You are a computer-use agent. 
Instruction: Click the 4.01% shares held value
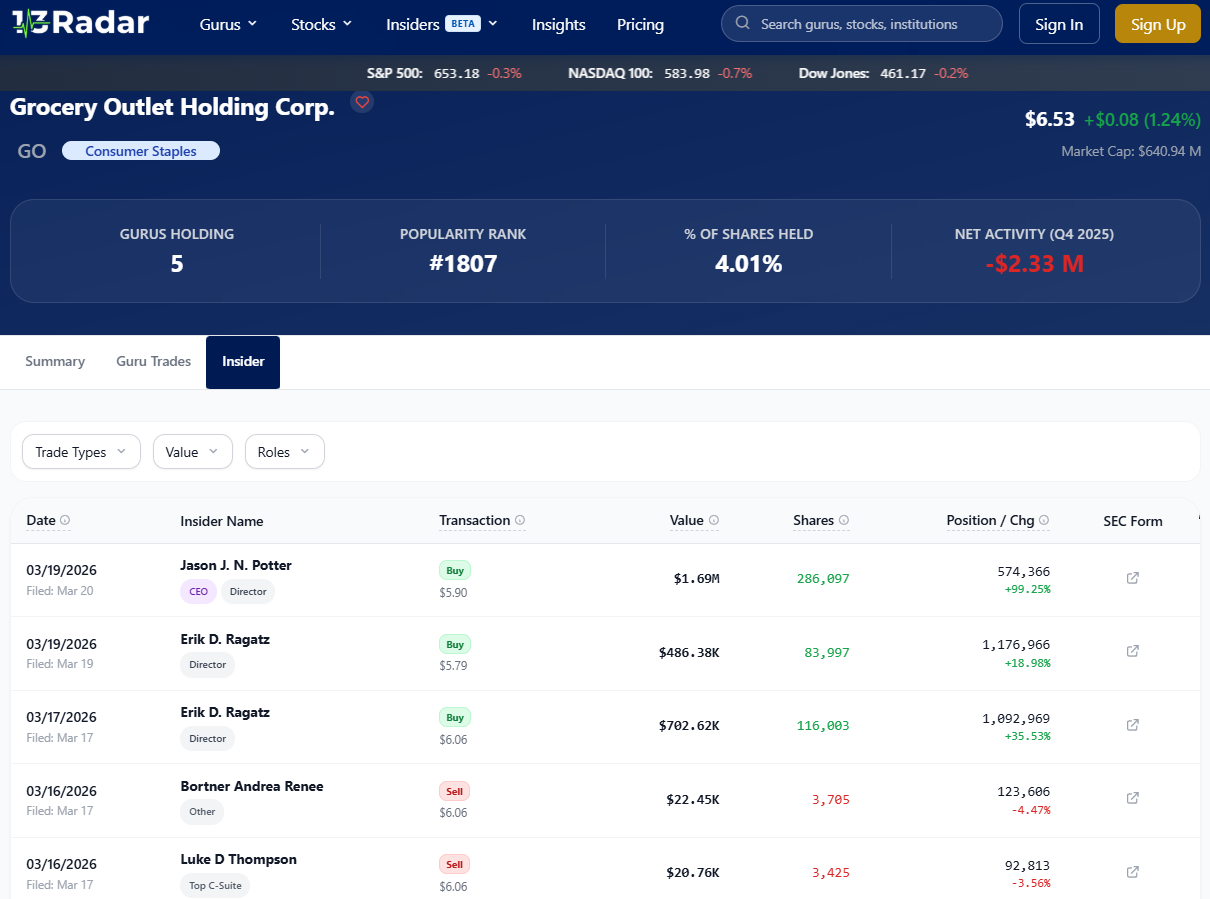click(x=749, y=264)
